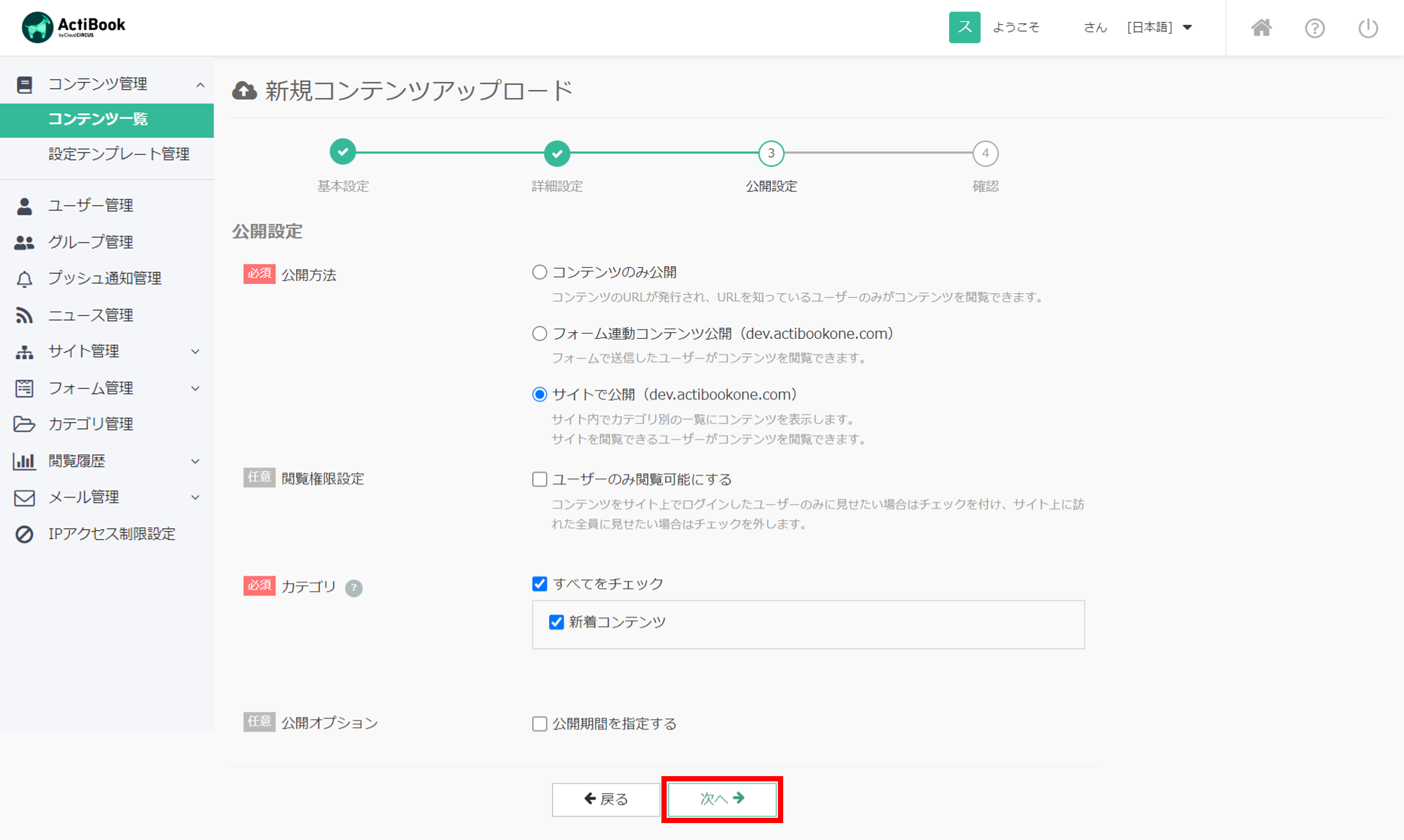Click 公開設定 step label under stepper
The width and height of the screenshot is (1404, 840).
[771, 186]
